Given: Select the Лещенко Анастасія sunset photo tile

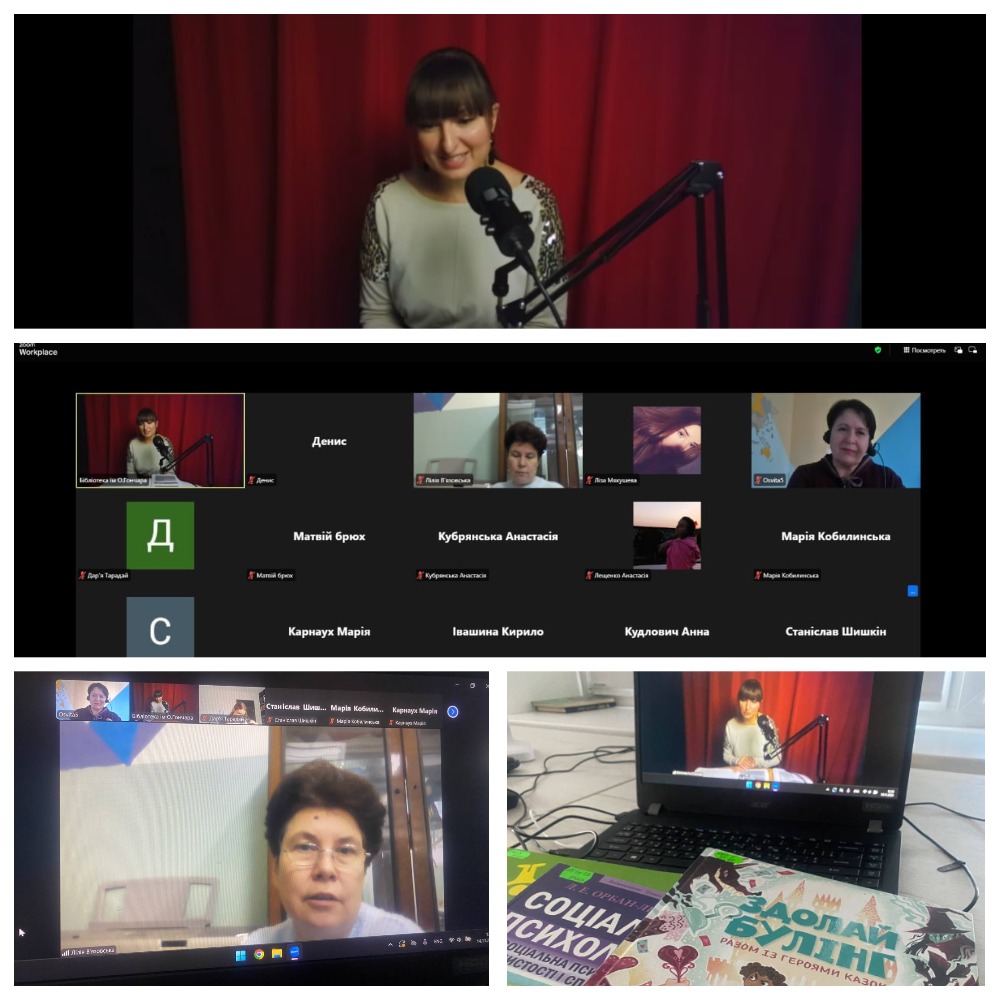Looking at the screenshot, I should click(x=667, y=535).
